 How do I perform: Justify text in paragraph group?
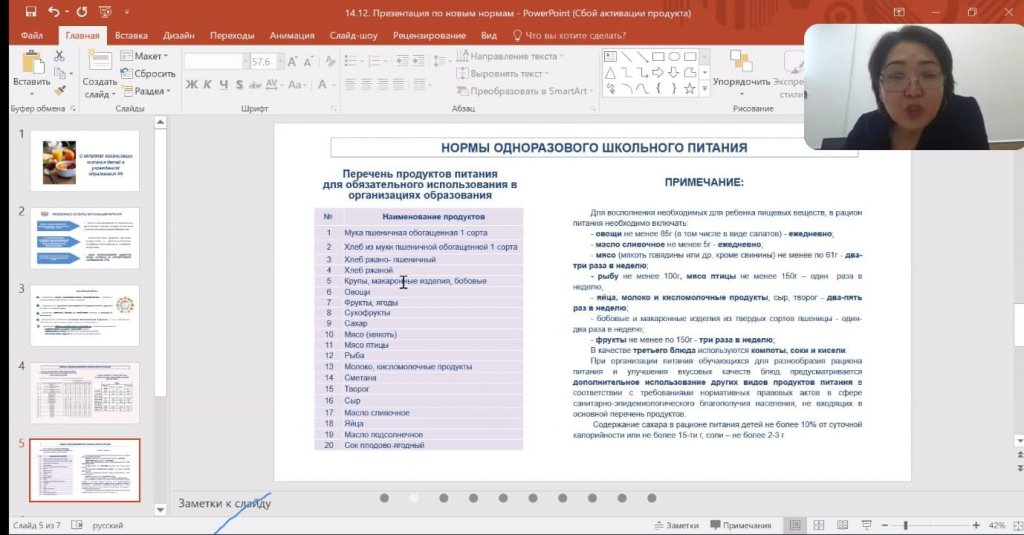click(x=398, y=84)
